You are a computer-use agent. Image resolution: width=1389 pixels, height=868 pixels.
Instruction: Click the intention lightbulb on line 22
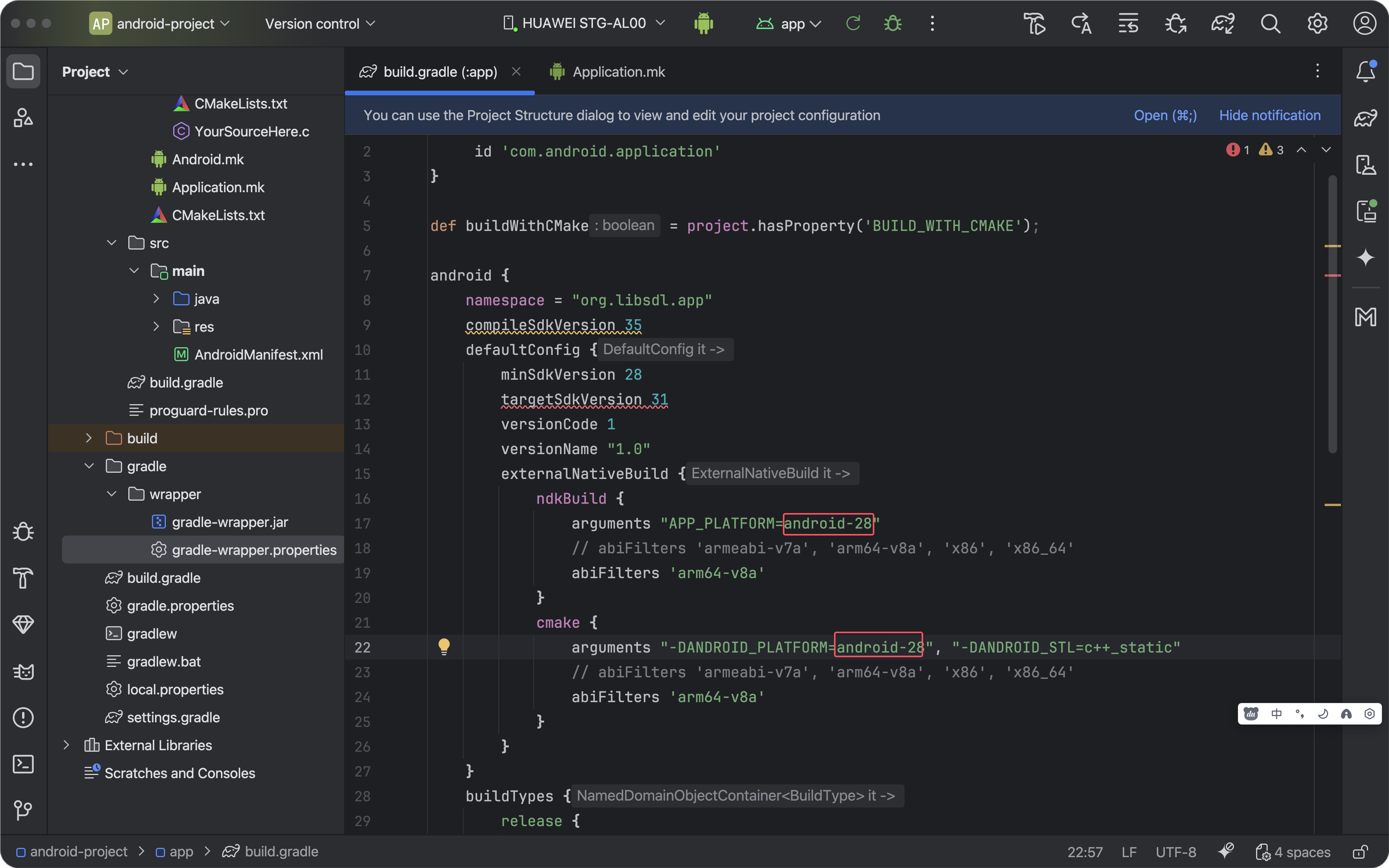coord(444,646)
